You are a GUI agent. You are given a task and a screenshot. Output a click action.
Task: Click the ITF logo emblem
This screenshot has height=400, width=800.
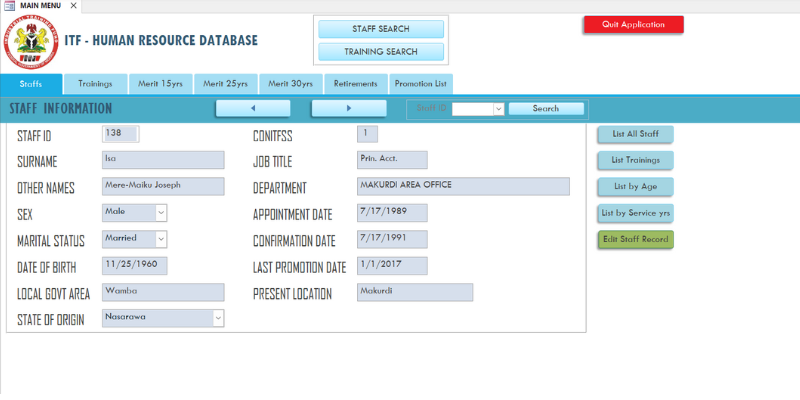31,42
